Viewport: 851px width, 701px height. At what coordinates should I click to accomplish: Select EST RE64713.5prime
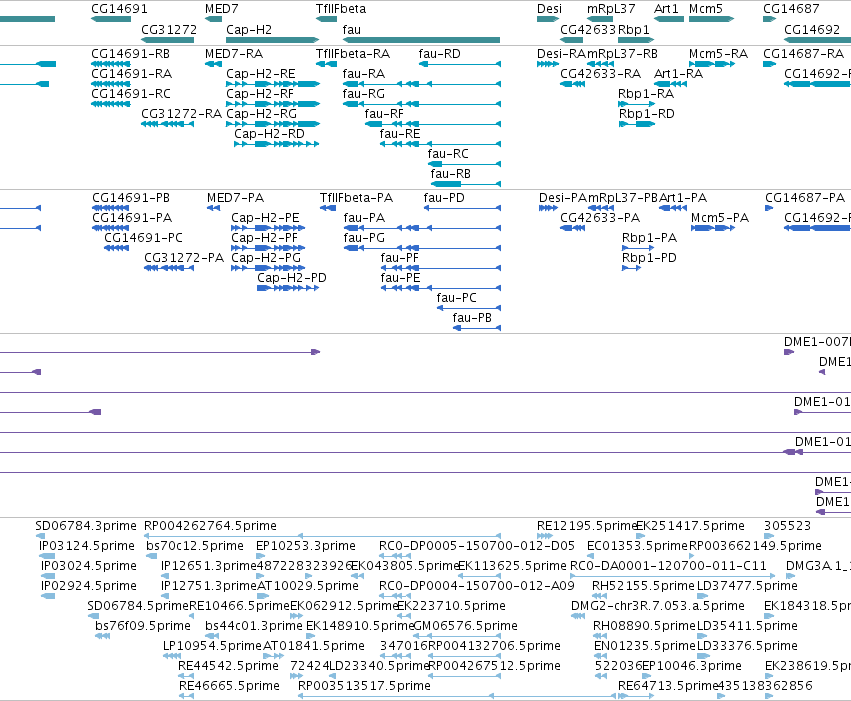coord(668,686)
